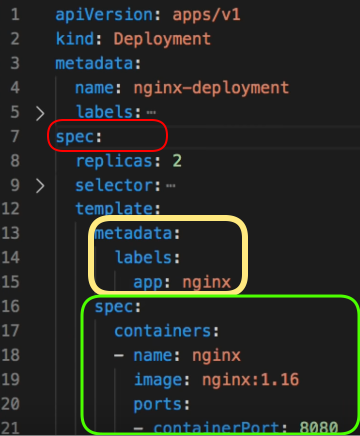Click the top-level spec key

[75, 138]
